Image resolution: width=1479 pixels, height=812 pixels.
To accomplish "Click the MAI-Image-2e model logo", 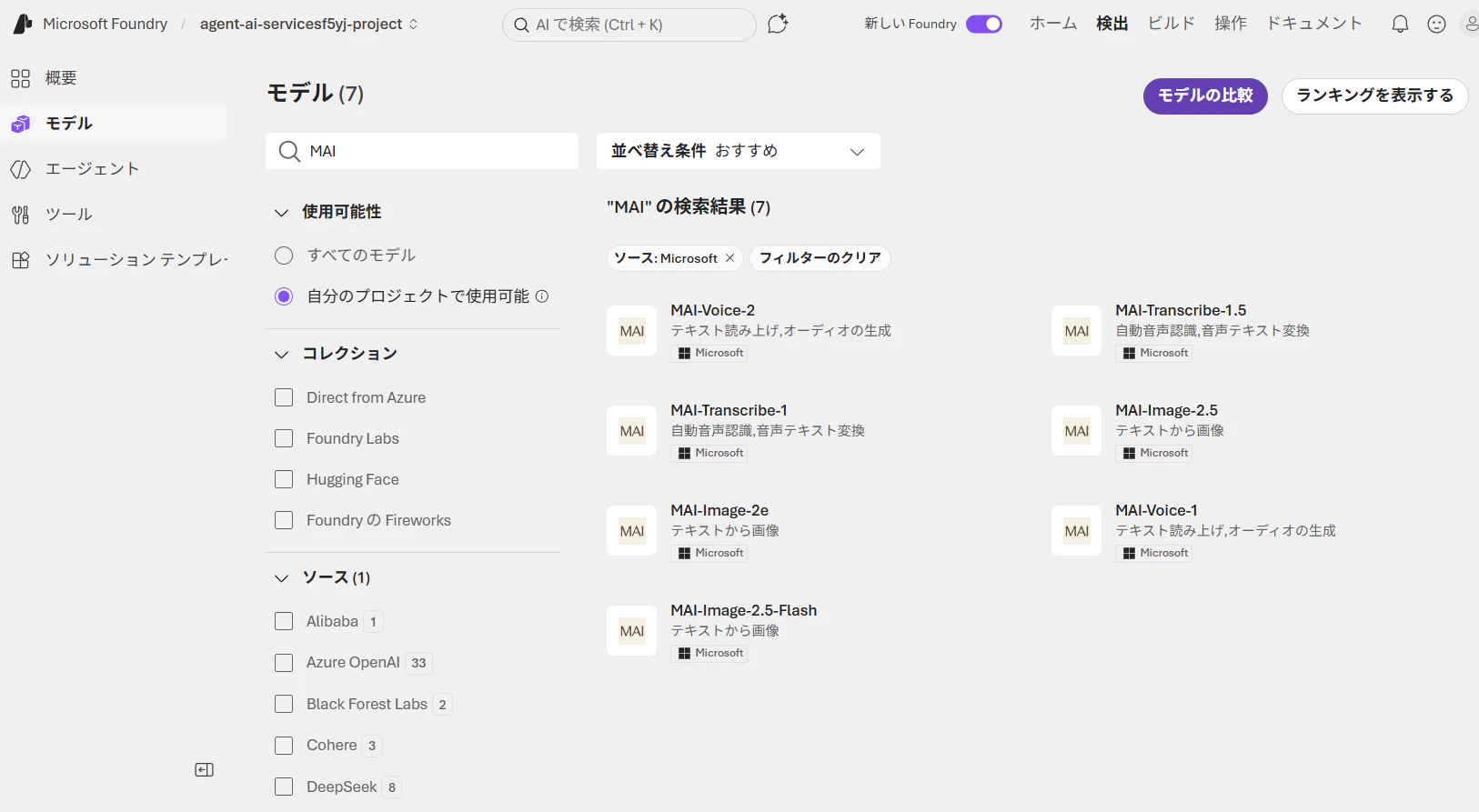I will 632,531.
